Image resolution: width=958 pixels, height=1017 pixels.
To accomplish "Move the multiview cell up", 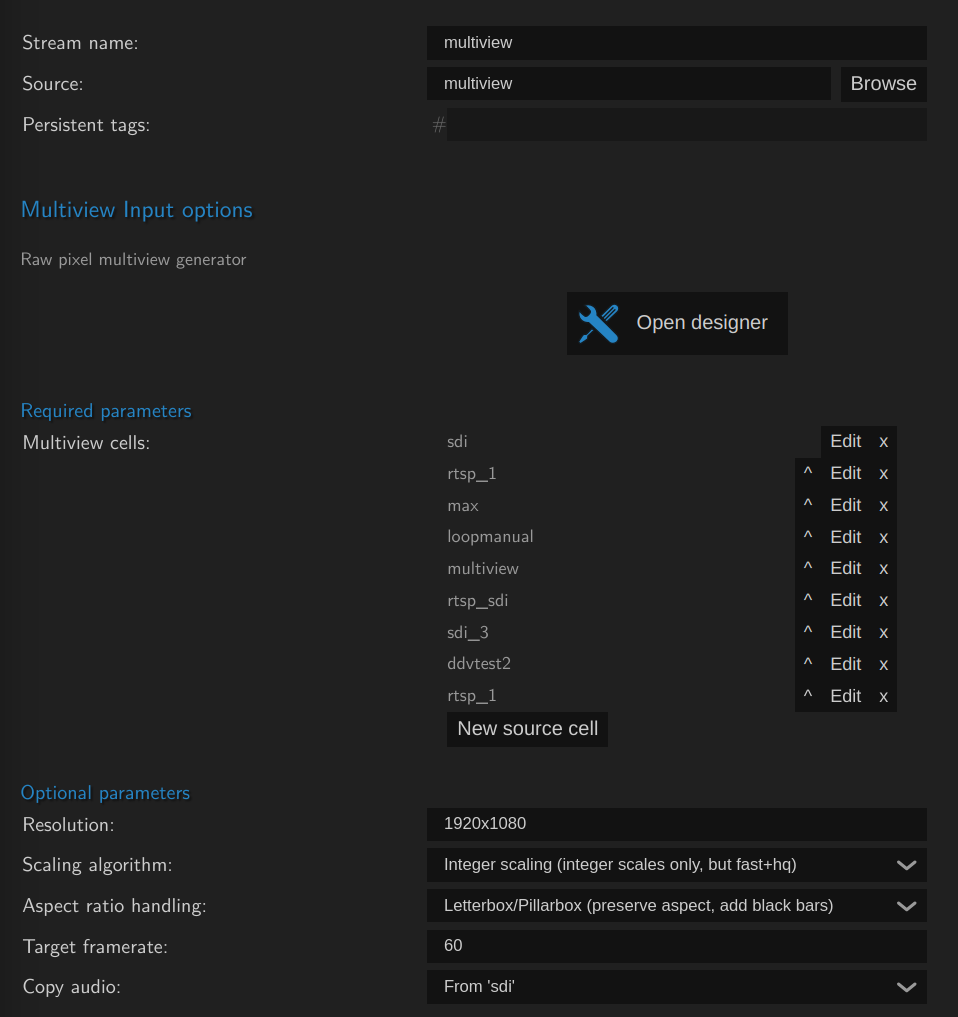I will (x=808, y=568).
